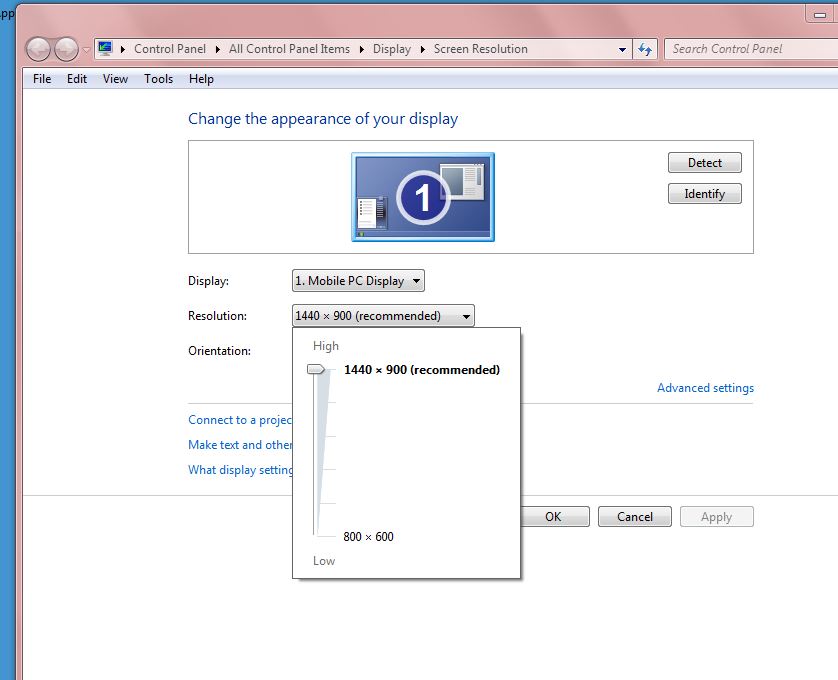Image resolution: width=838 pixels, height=680 pixels.
Task: Open the Display dropdown showing Mobile PC Display
Action: pos(358,281)
